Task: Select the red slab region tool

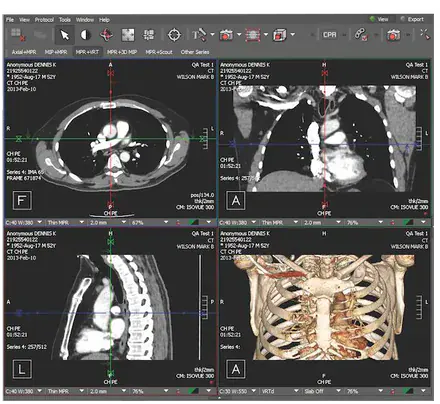Action: [253, 35]
